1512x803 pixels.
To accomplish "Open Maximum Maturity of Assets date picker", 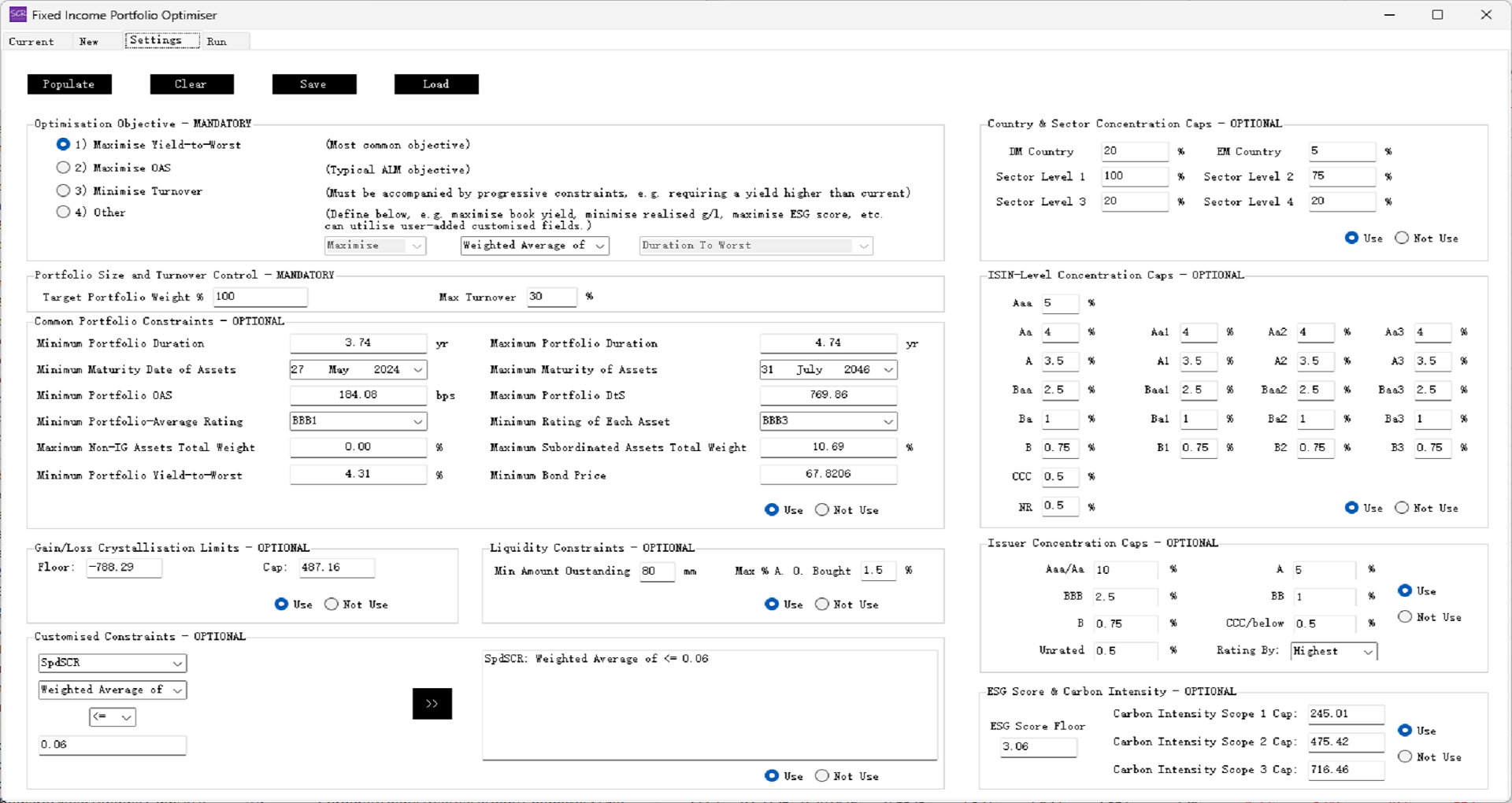I will coord(888,369).
